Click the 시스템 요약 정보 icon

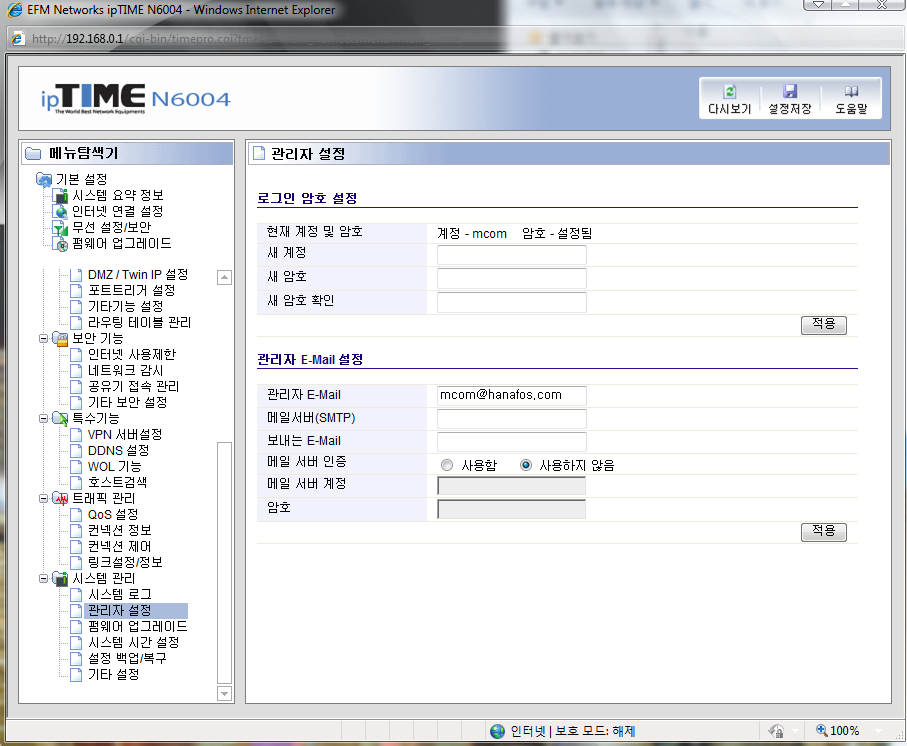[61, 195]
